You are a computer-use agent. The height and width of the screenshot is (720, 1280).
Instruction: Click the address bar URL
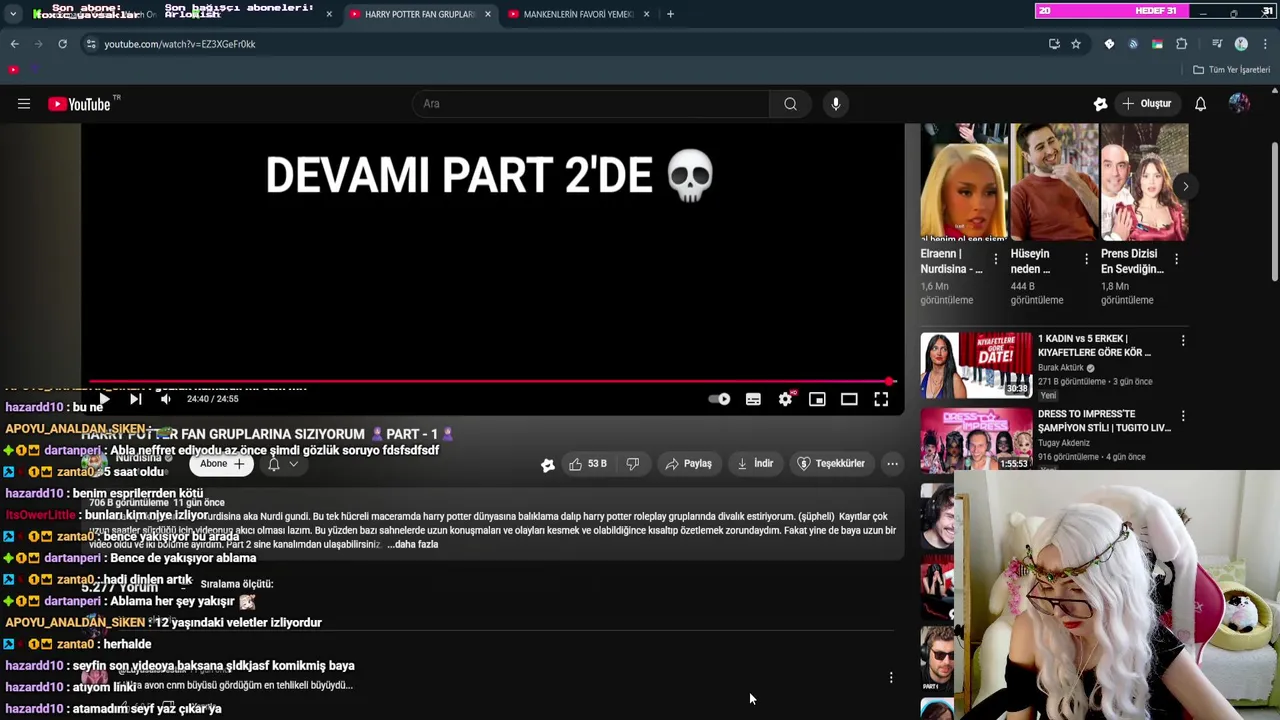tap(180, 44)
